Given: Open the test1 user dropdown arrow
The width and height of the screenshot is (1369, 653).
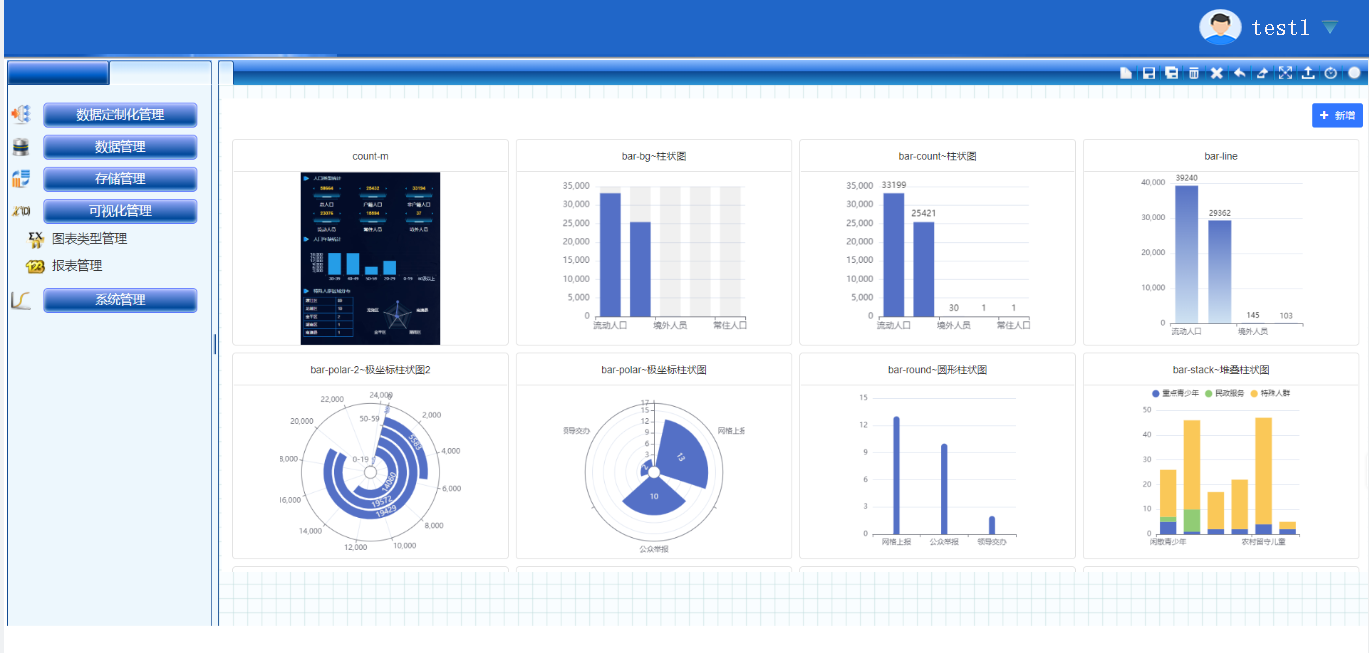Looking at the screenshot, I should click(x=1329, y=28).
